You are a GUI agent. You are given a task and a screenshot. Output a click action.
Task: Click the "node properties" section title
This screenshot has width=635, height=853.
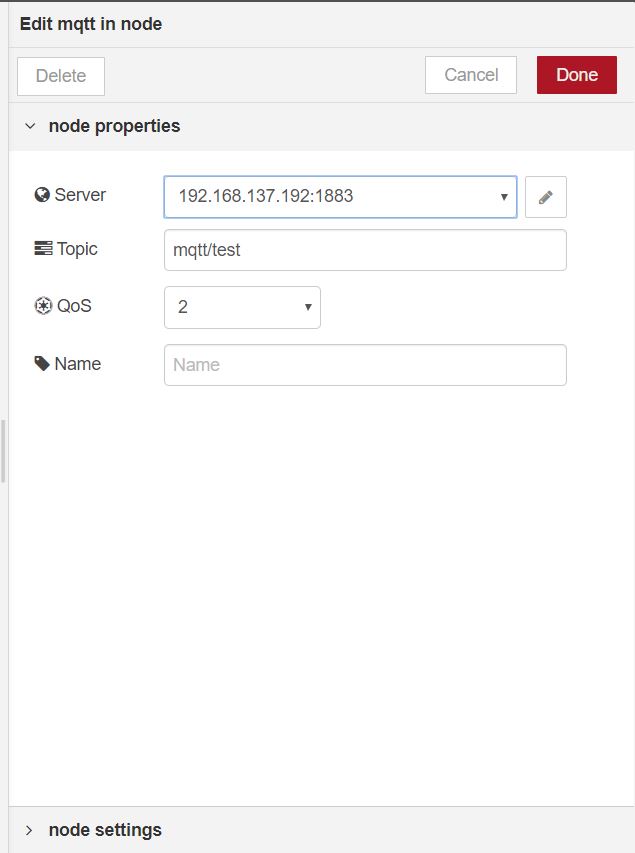point(114,127)
